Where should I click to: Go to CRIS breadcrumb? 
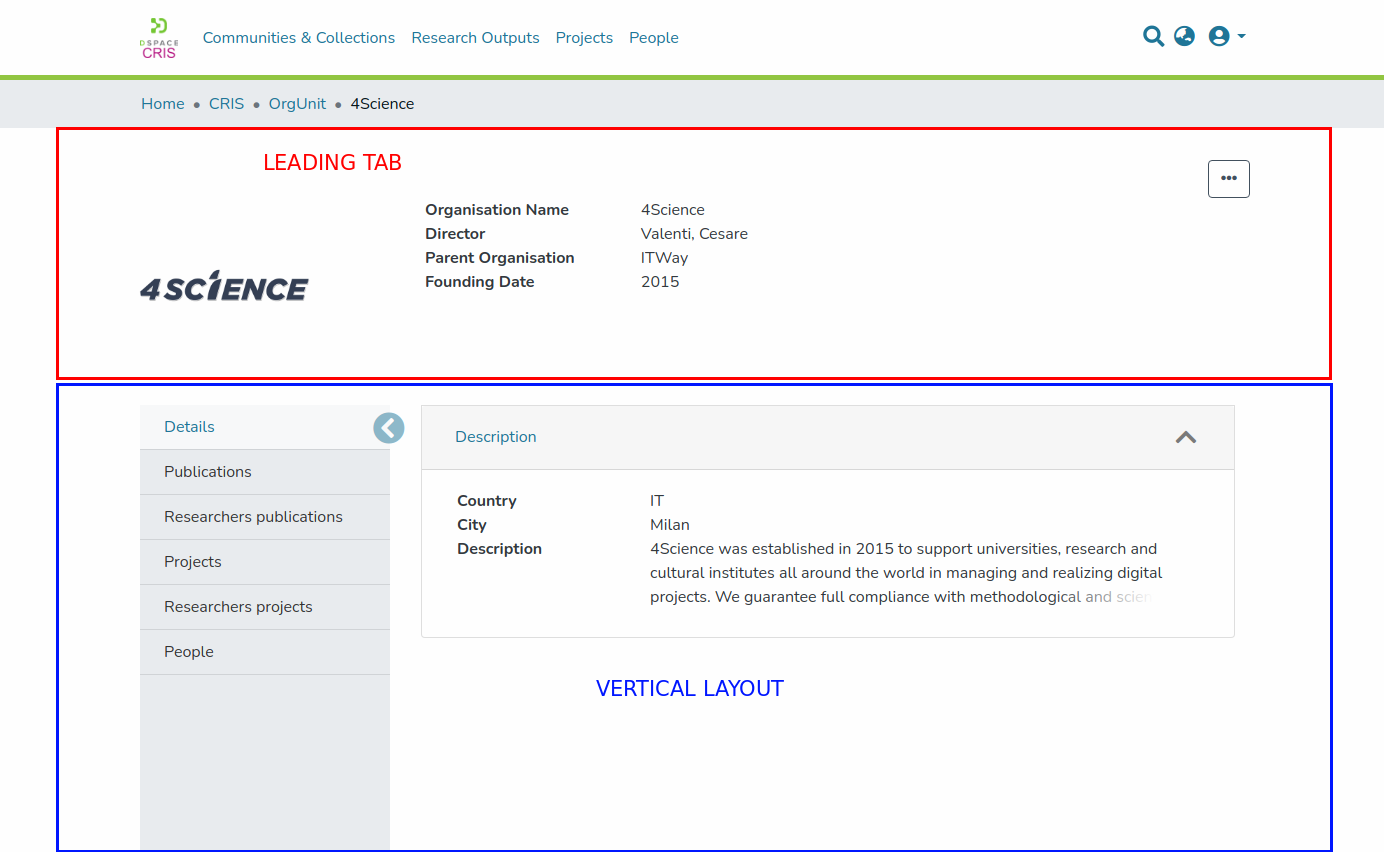click(226, 104)
